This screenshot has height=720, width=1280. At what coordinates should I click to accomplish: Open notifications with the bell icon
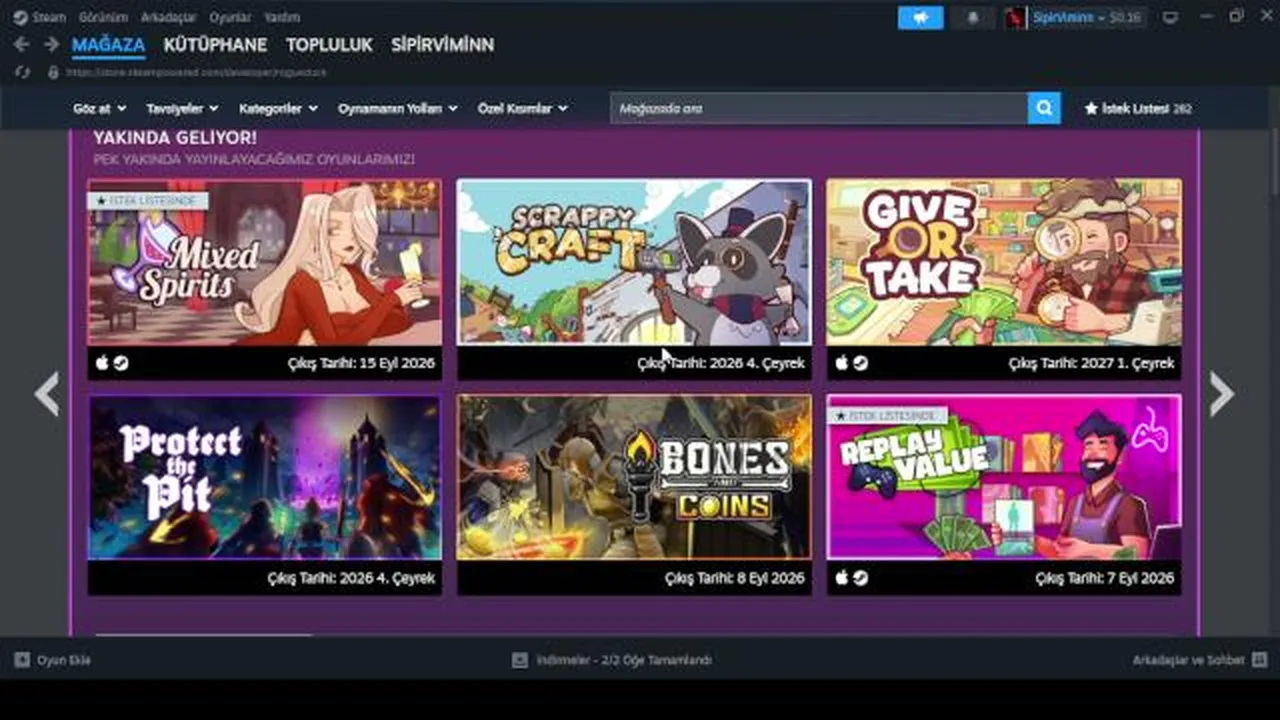point(973,17)
